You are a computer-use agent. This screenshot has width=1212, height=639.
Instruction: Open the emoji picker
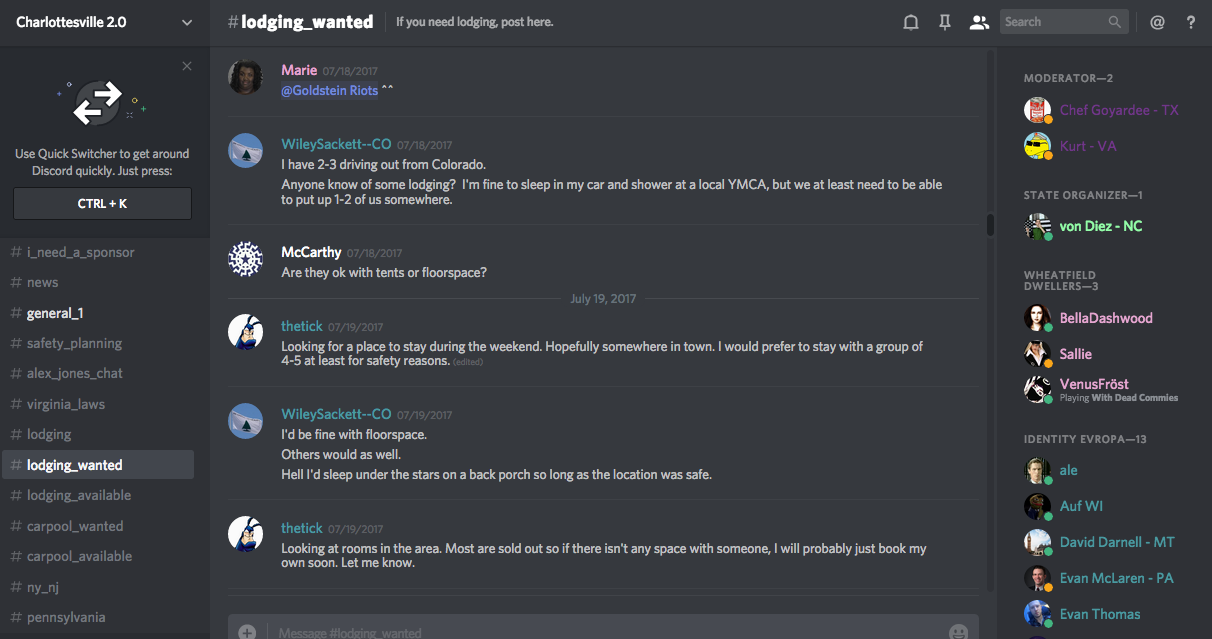click(x=958, y=632)
